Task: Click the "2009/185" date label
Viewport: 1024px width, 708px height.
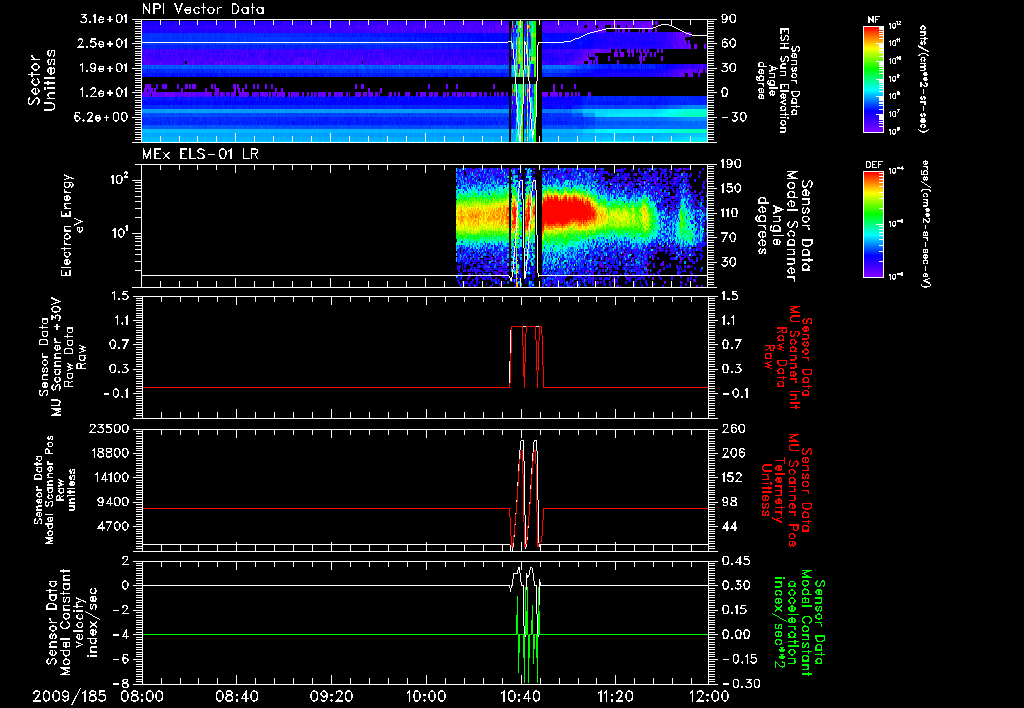Action: [70, 696]
